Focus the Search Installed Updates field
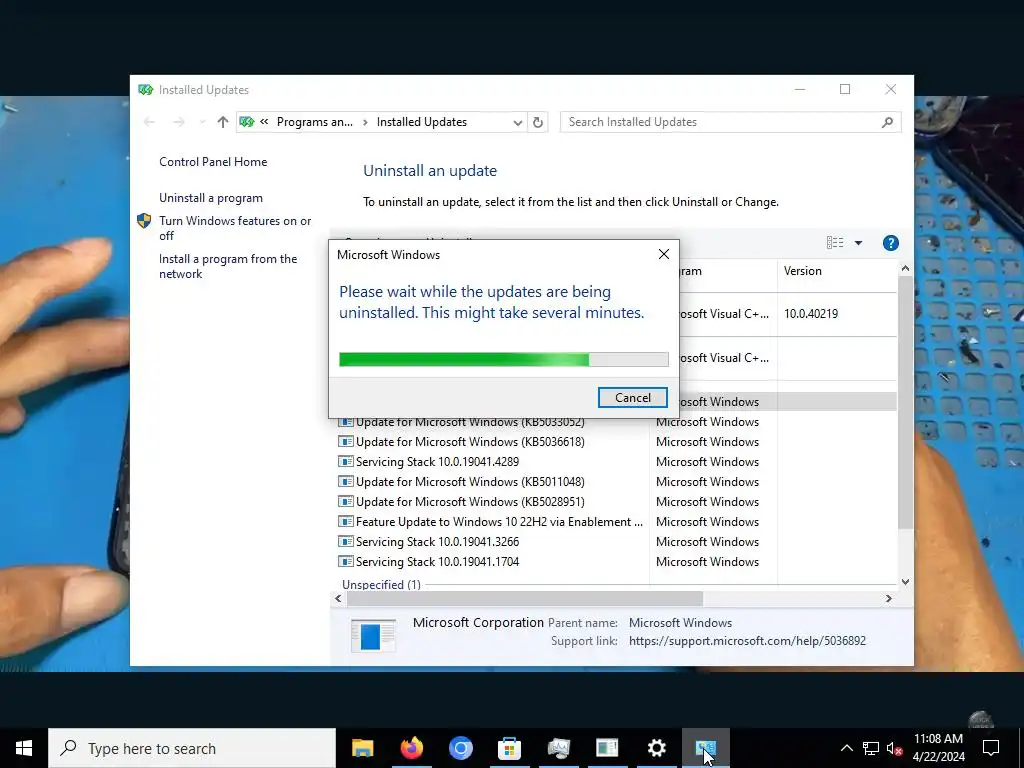The image size is (1024, 768). coord(730,122)
